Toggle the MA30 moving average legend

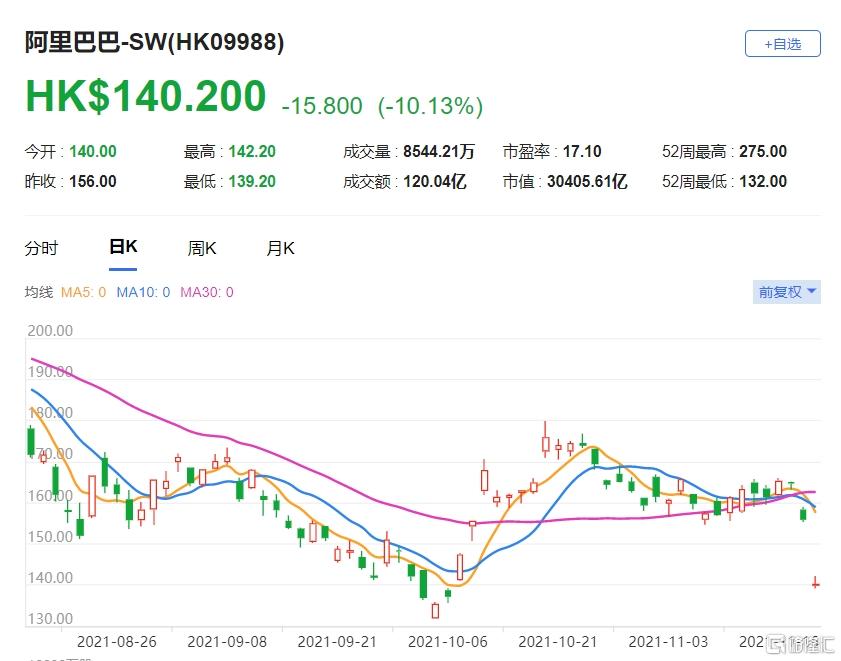(x=206, y=292)
